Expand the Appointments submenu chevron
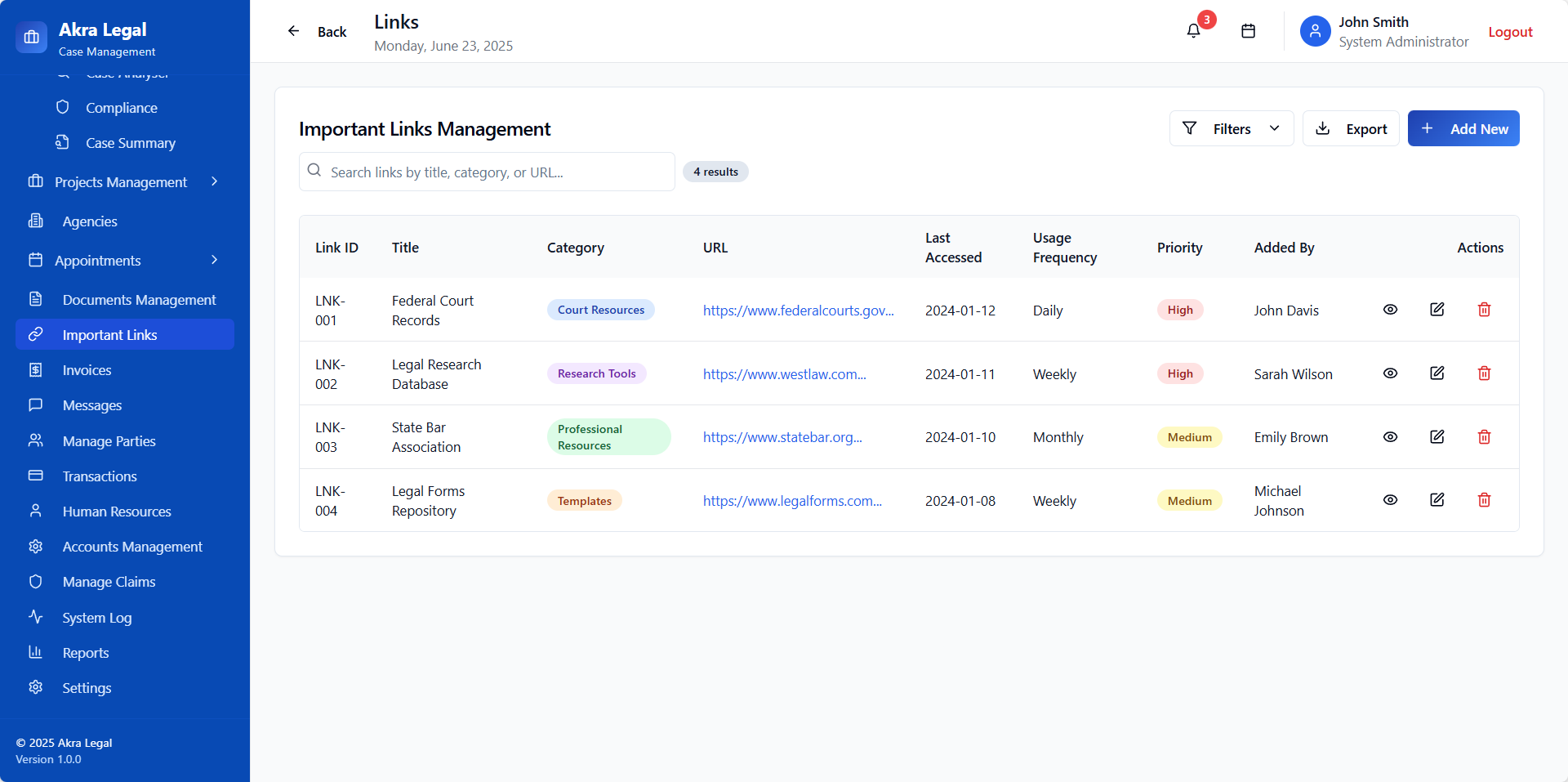The image size is (1568, 782). [x=214, y=261]
